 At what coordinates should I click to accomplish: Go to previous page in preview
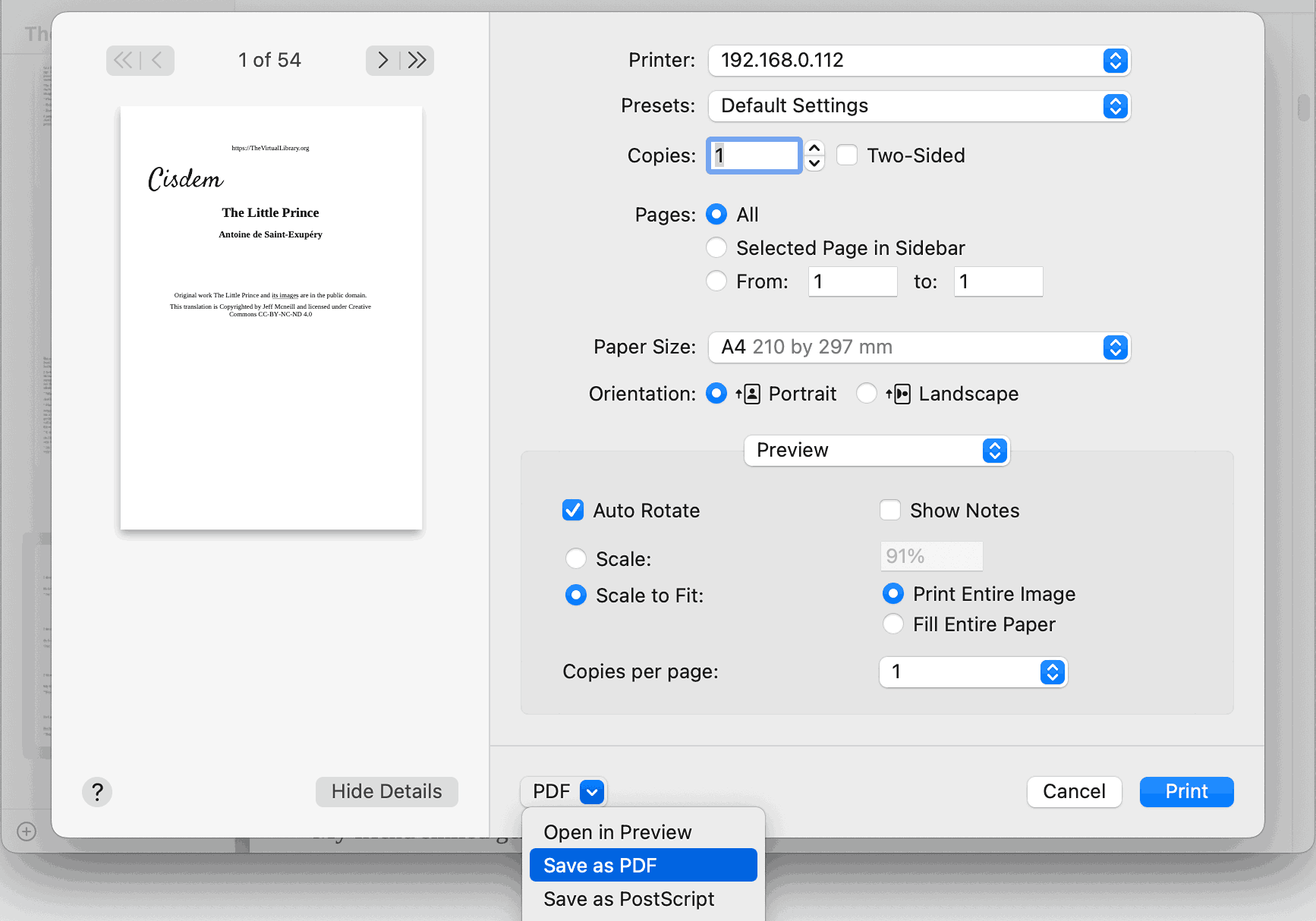tap(158, 60)
